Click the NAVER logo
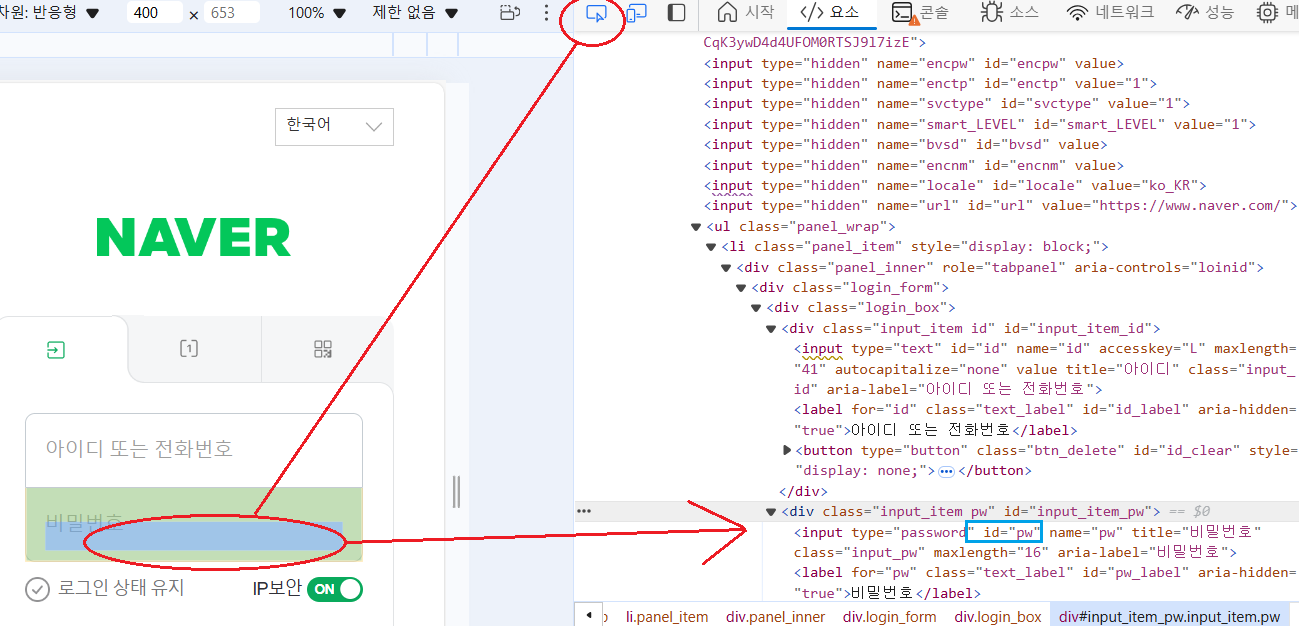This screenshot has width=1299, height=626. [193, 238]
